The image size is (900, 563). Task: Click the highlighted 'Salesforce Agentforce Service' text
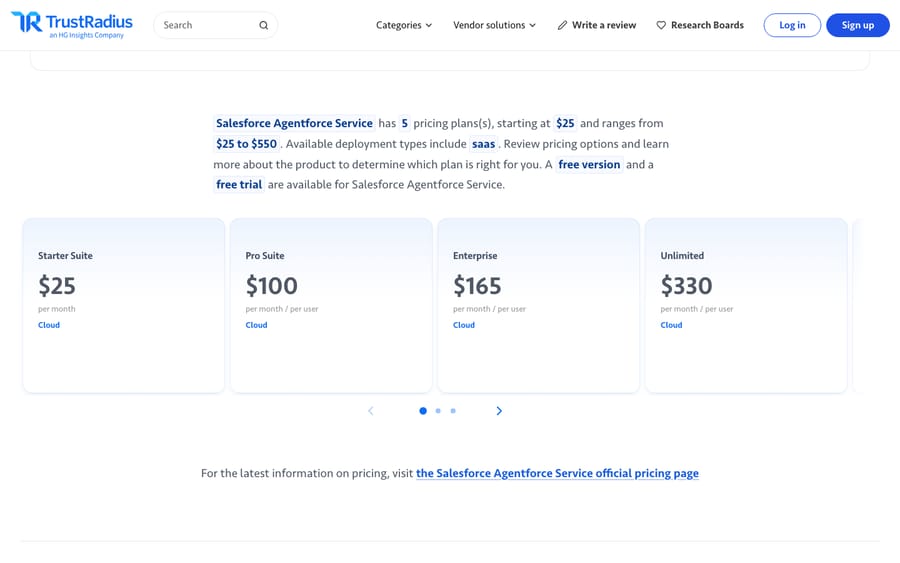(x=294, y=123)
